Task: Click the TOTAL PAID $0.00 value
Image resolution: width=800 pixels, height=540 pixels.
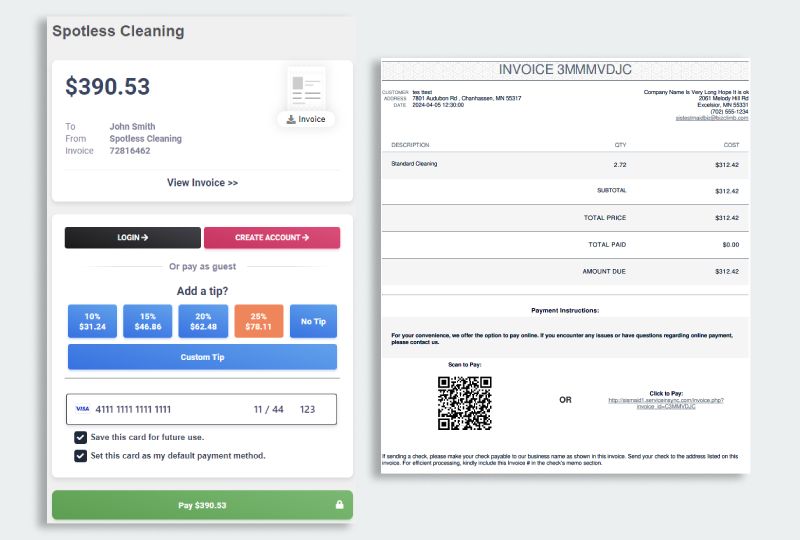Action: tap(731, 244)
